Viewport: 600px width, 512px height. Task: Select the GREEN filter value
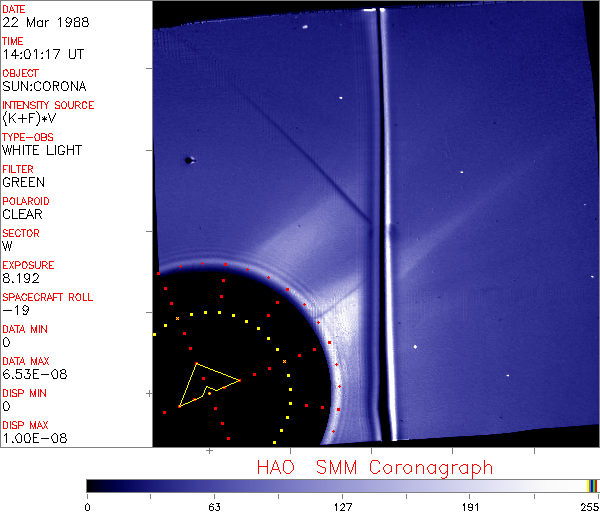click(x=24, y=182)
